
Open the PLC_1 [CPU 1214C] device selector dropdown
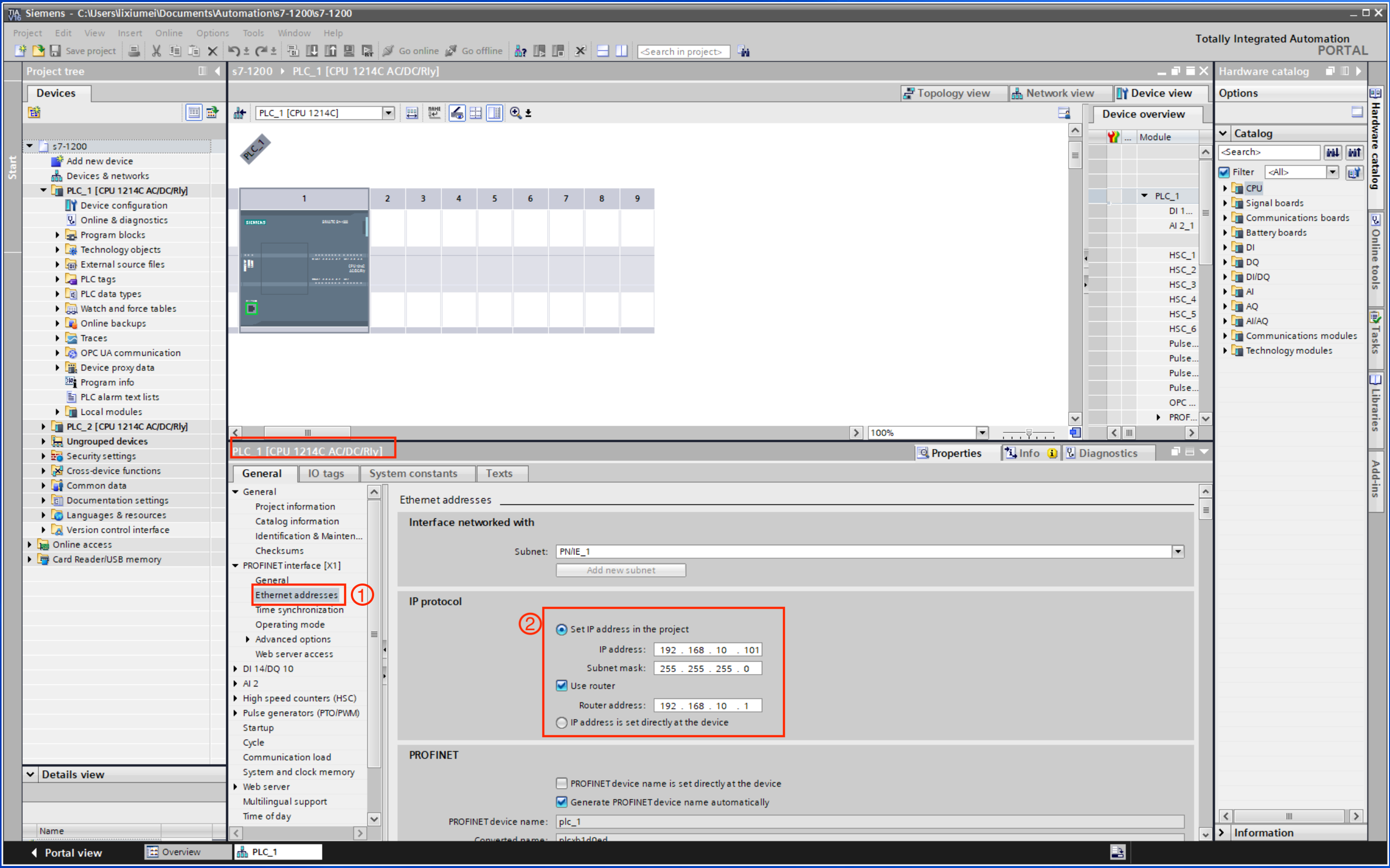pyautogui.click(x=389, y=113)
